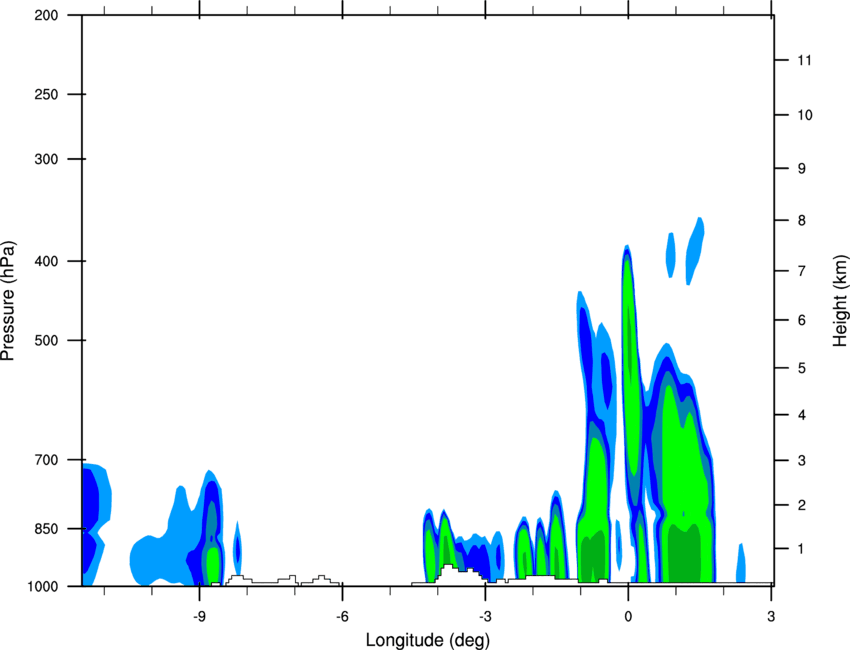850x650 pixels.
Task: Select the 250 pressure tick label
Action: pos(46,94)
